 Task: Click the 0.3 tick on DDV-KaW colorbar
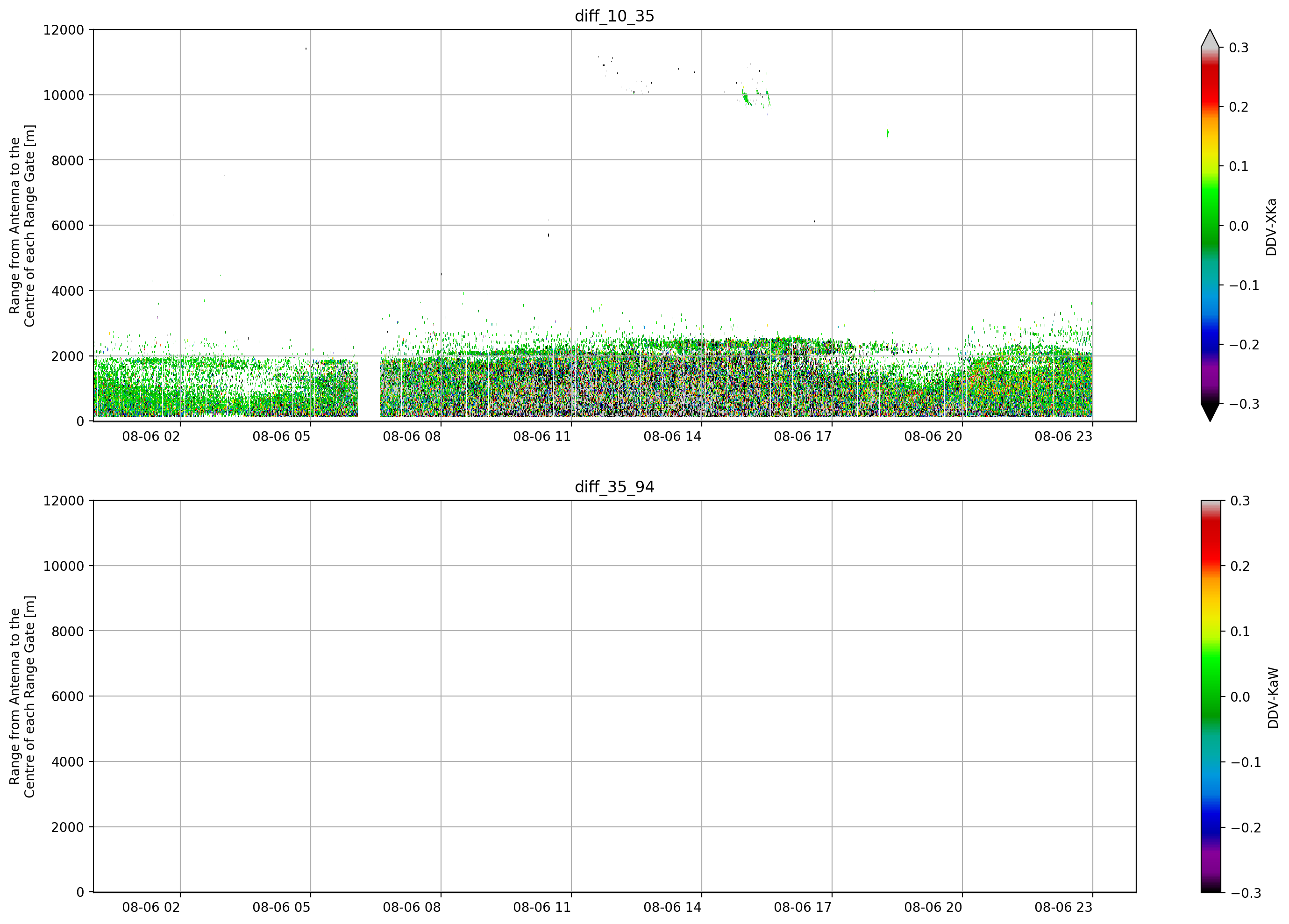point(1240,501)
